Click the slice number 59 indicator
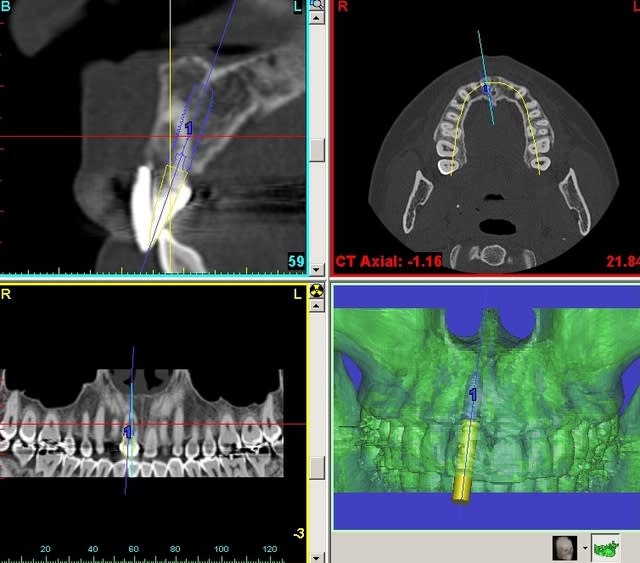The height and width of the screenshot is (563, 640). tap(295, 261)
